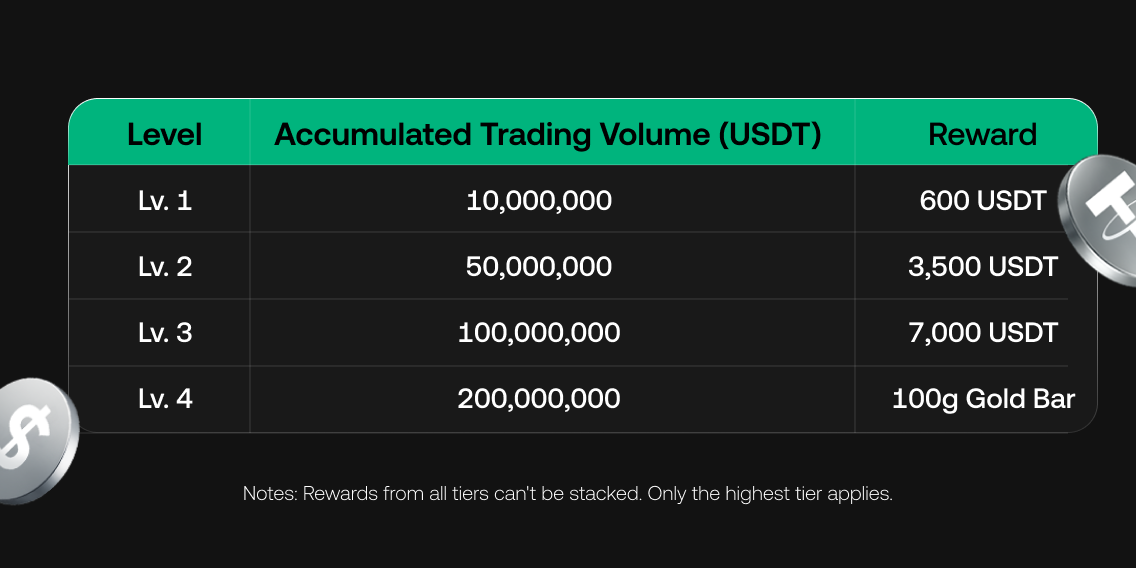This screenshot has width=1136, height=568.
Task: Click the Lv. 4 row label
Action: [x=165, y=398]
